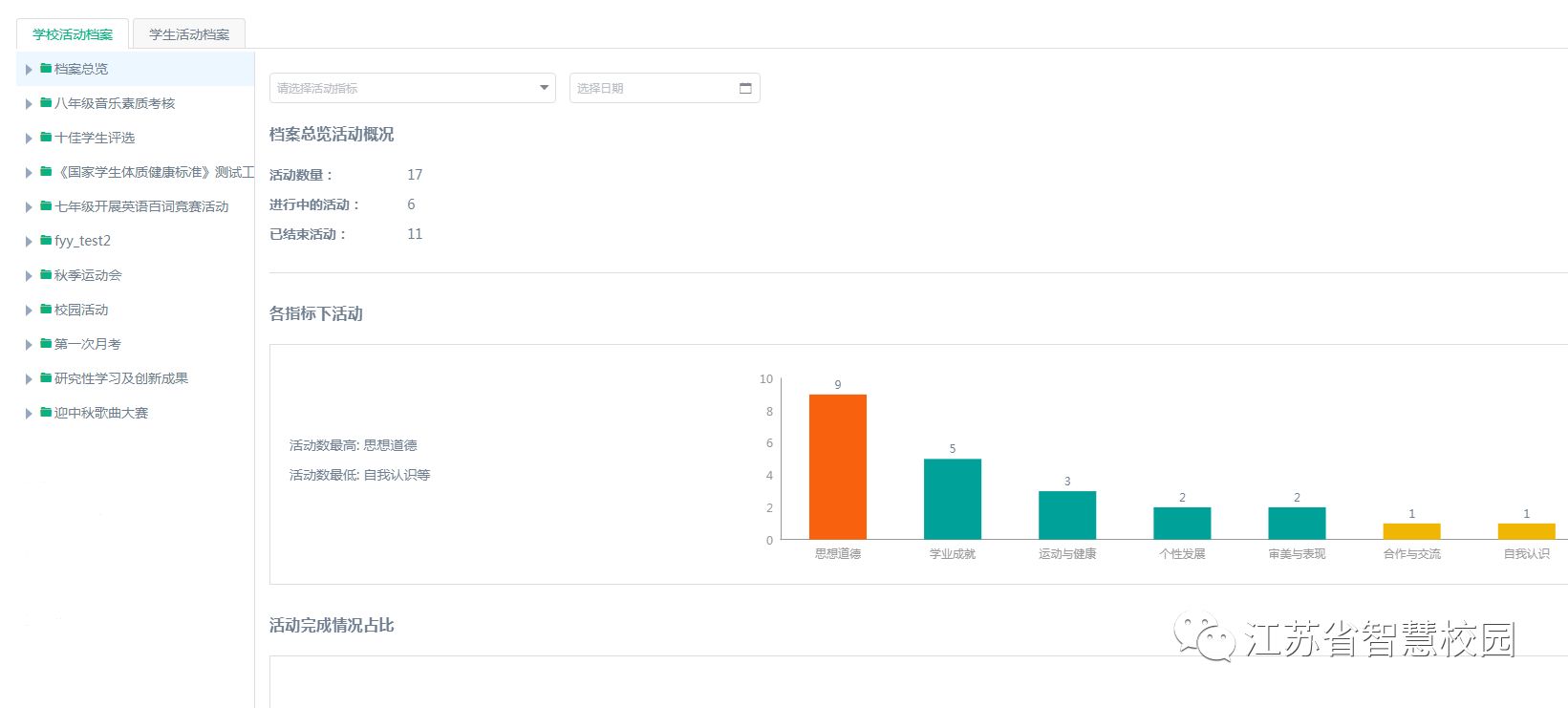Expand the 校园活动 tree arrow
The height and width of the screenshot is (708, 1568).
click(29, 311)
